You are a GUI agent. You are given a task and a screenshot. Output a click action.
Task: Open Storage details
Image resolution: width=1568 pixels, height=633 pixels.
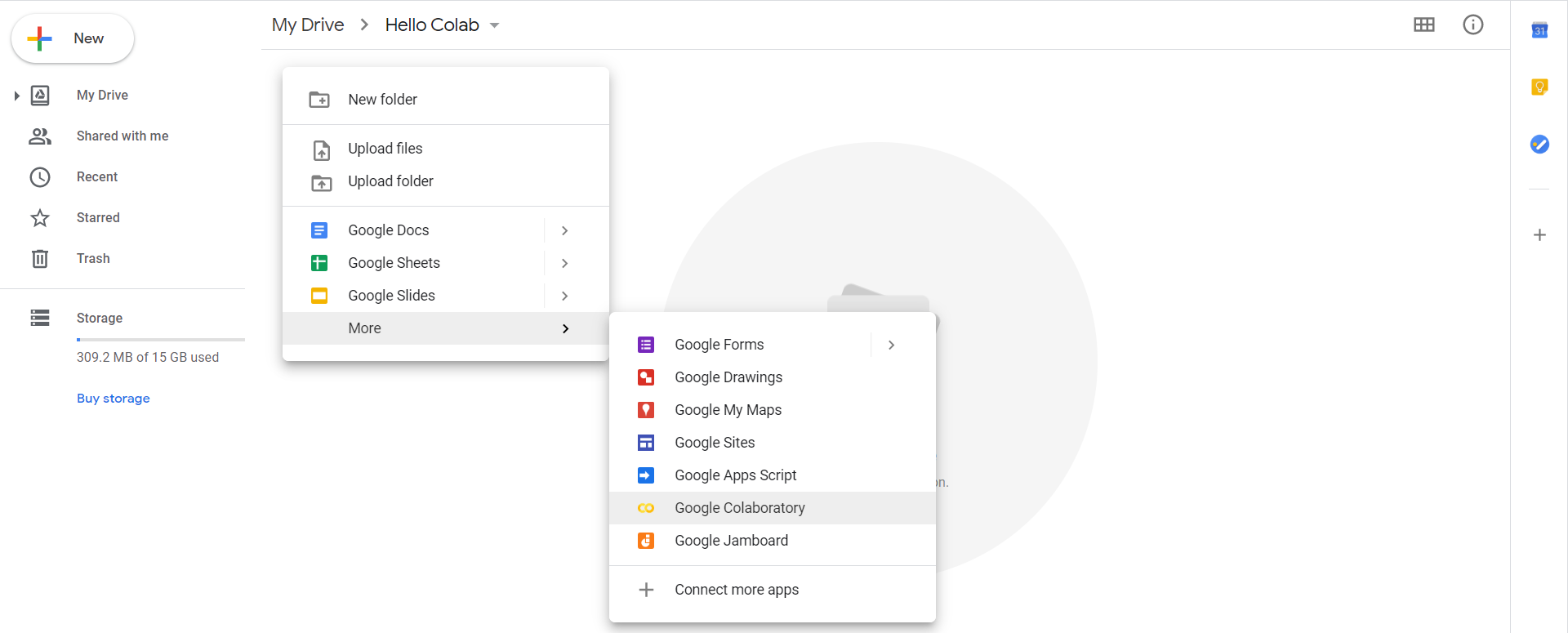[100, 318]
